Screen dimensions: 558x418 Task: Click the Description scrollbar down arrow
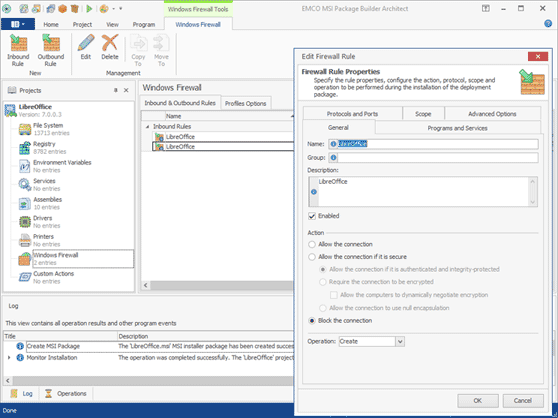(533, 202)
